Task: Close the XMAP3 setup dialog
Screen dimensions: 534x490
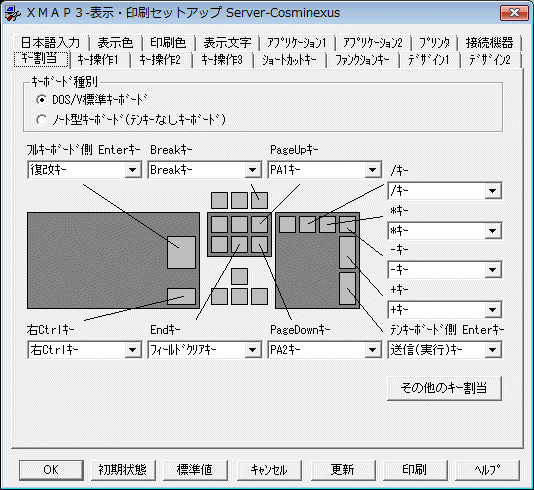Action: [514, 13]
